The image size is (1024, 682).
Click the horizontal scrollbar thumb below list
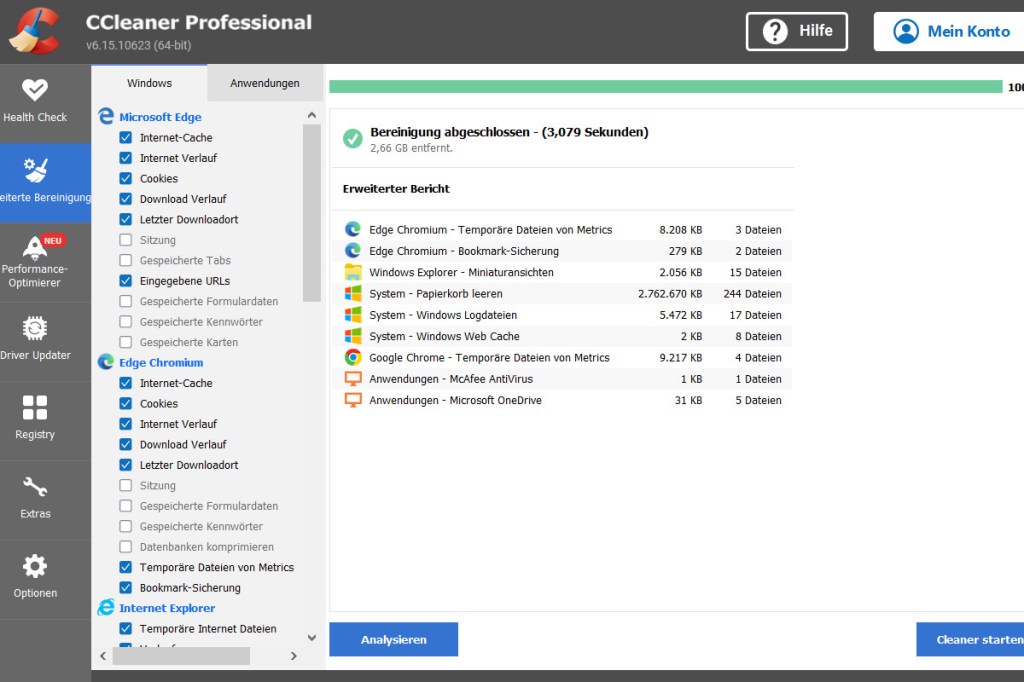pos(181,656)
